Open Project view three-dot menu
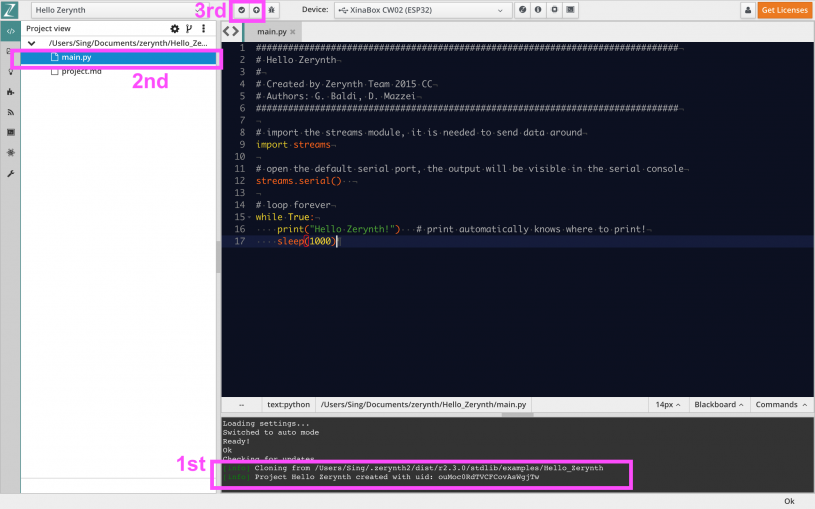 (x=204, y=29)
